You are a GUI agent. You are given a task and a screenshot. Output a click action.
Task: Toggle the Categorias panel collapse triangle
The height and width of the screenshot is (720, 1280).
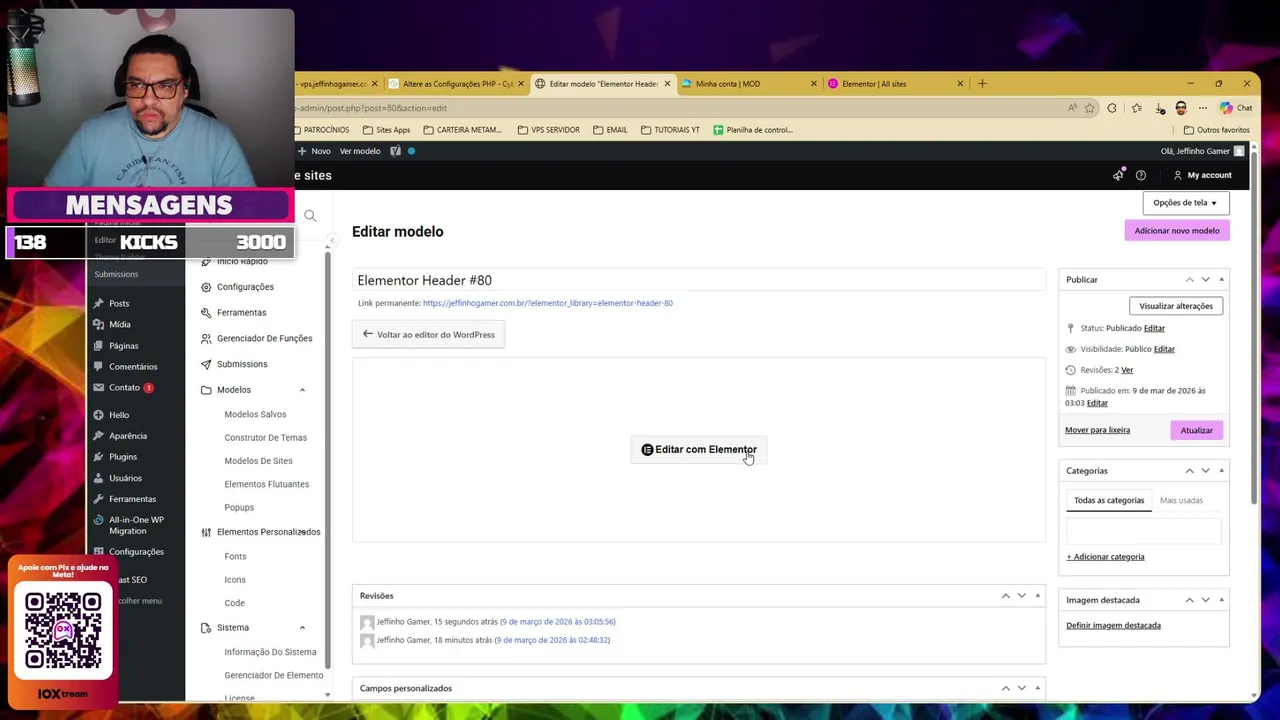pyautogui.click(x=1221, y=471)
